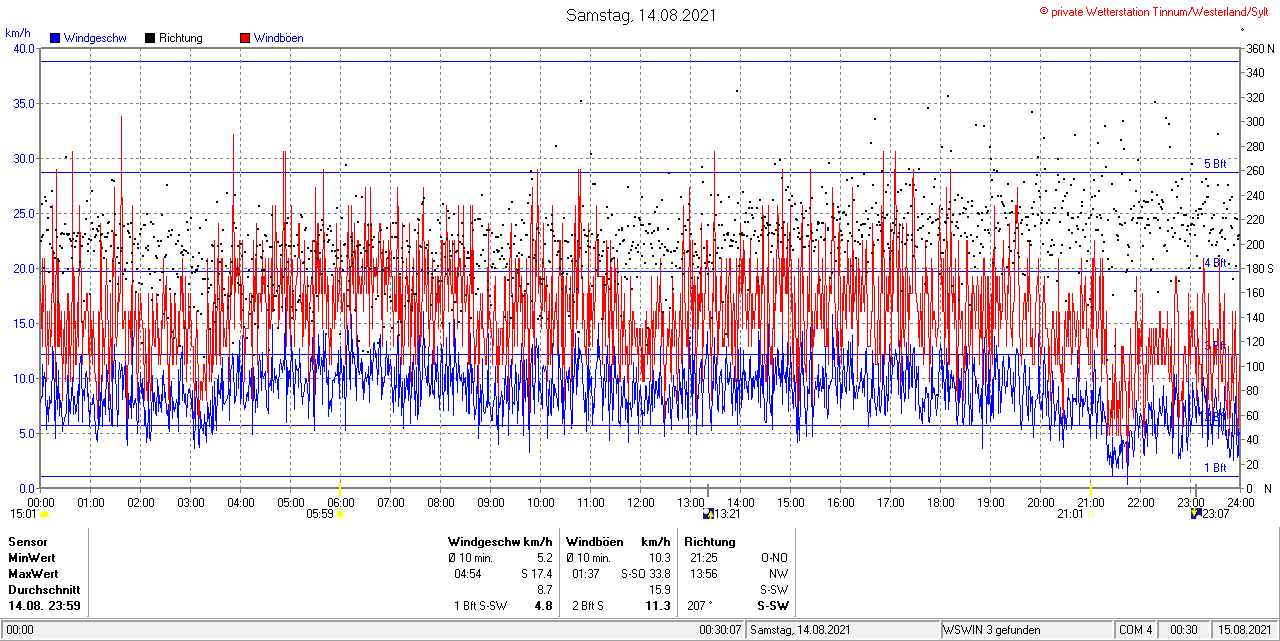Click the 00:00 status bar field
Screen dimensions: 1280x641
(x=20, y=630)
